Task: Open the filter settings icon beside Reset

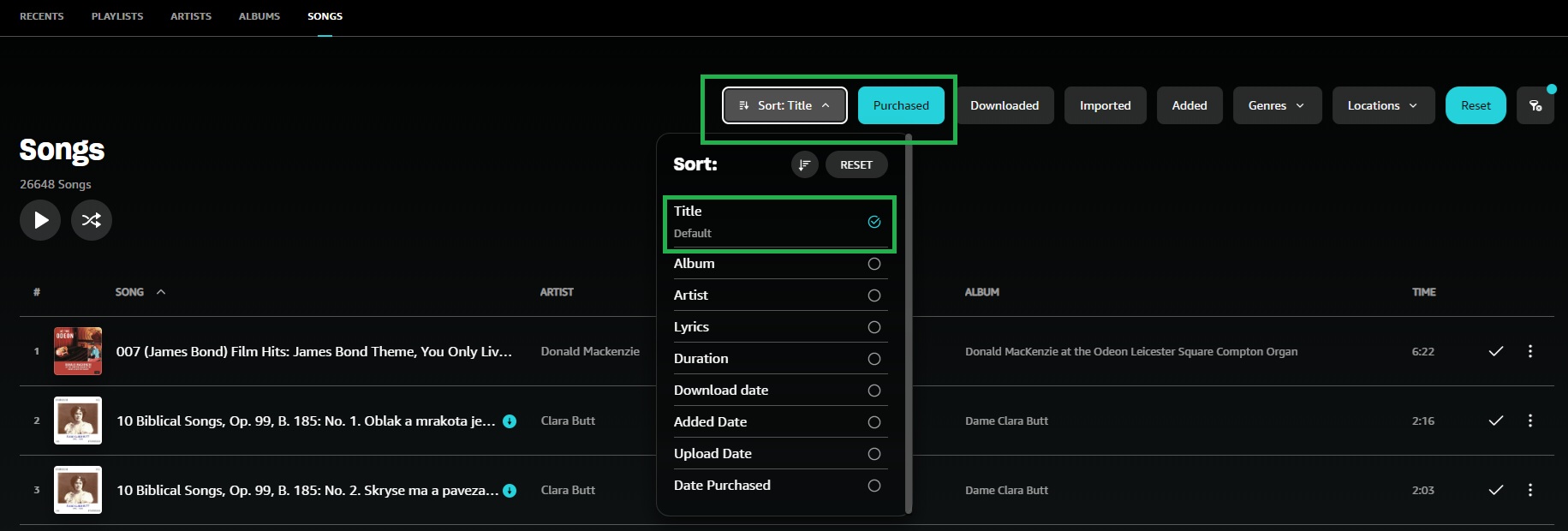Action: tap(1535, 105)
